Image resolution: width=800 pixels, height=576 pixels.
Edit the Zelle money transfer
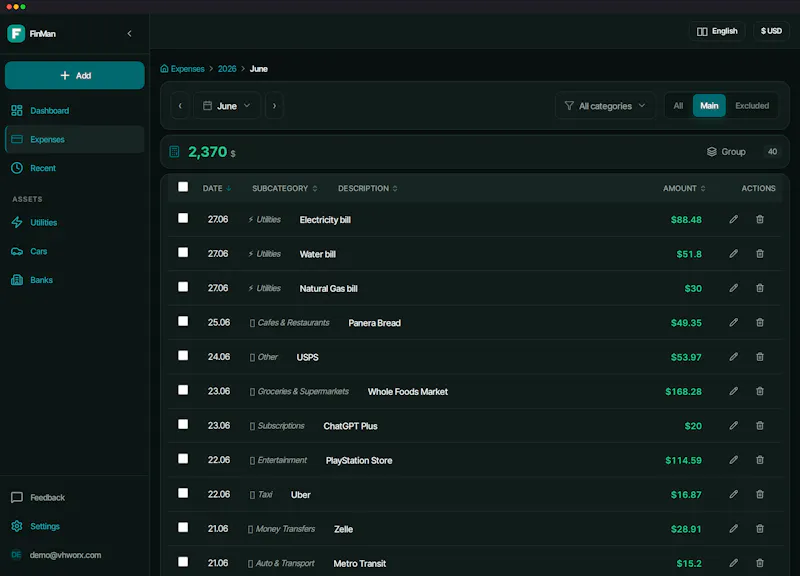pos(733,529)
